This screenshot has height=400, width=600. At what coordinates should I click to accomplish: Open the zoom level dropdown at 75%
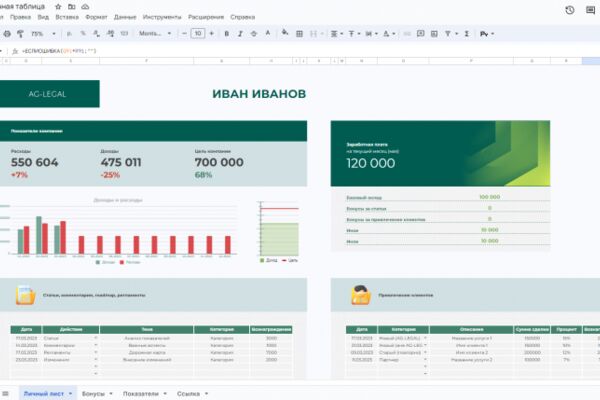point(43,34)
